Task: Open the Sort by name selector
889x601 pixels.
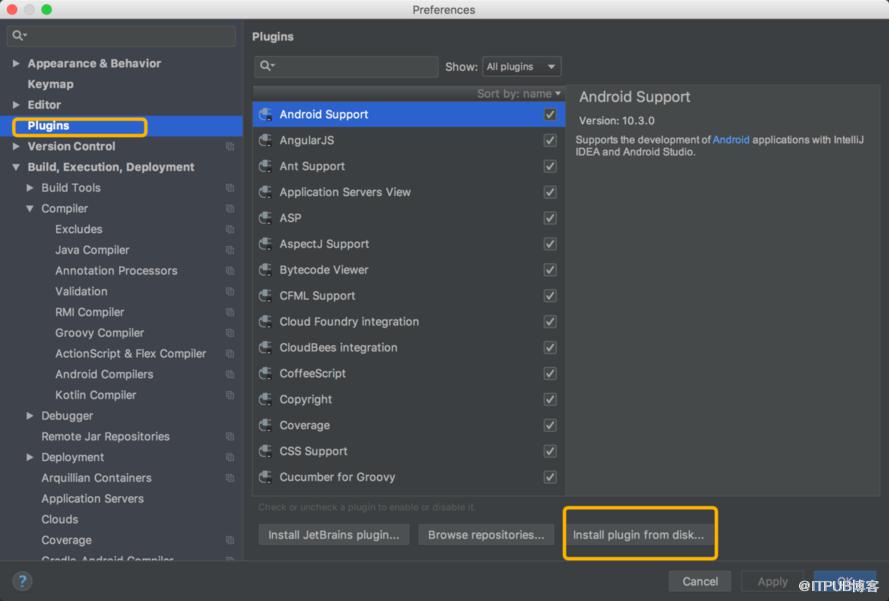Action: pyautogui.click(x=519, y=94)
